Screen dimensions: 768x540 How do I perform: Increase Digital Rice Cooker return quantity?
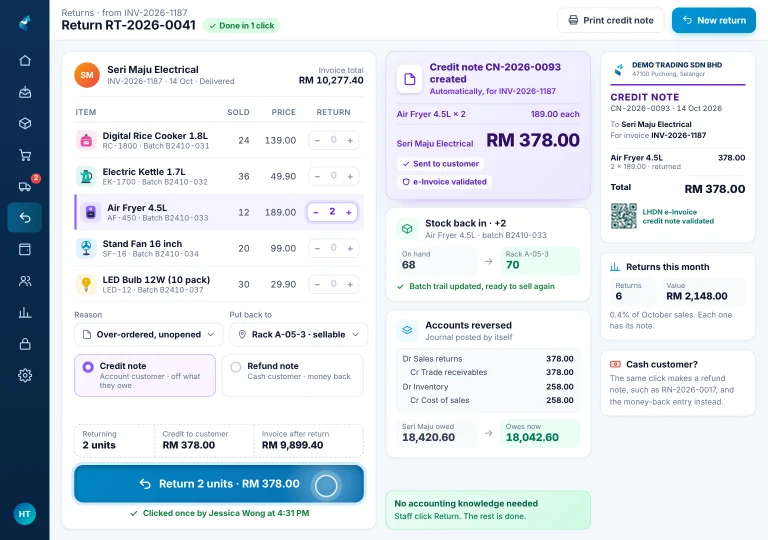[350, 141]
